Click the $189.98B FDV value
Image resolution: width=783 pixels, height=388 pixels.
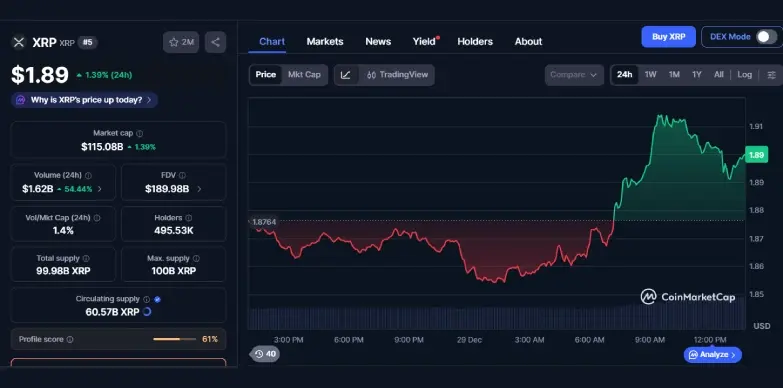167,189
